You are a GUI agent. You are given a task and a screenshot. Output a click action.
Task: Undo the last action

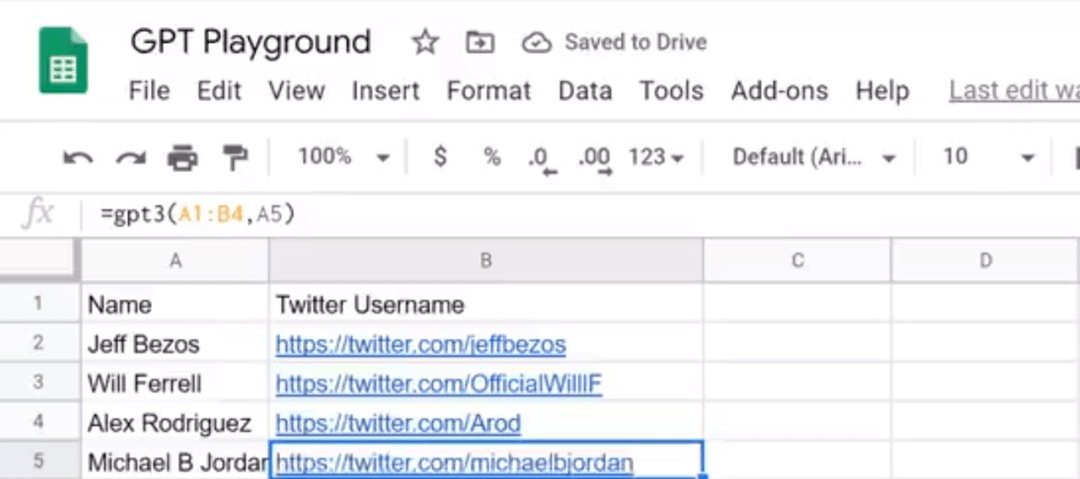click(x=77, y=157)
